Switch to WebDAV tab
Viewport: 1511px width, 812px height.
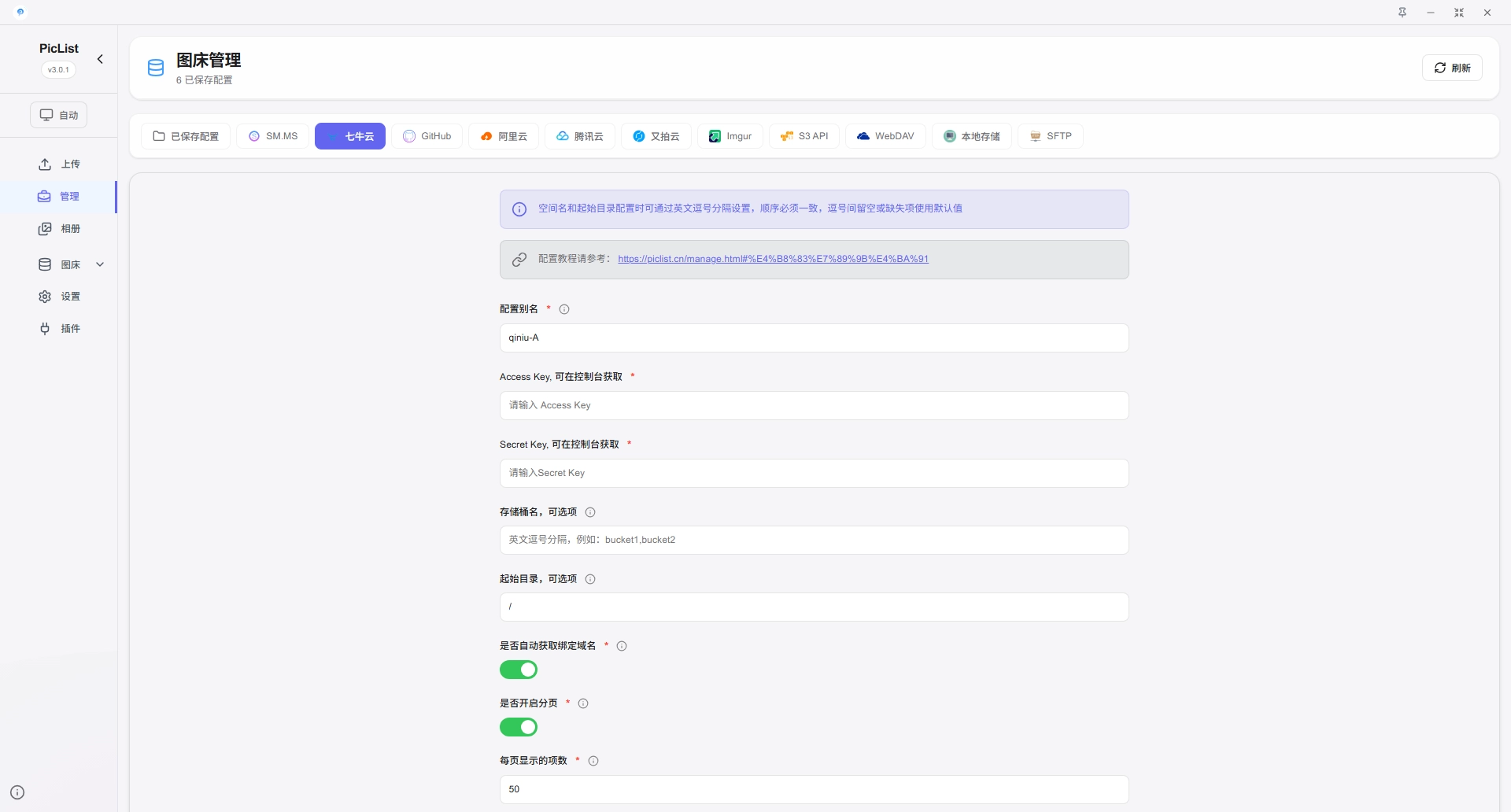coord(886,136)
